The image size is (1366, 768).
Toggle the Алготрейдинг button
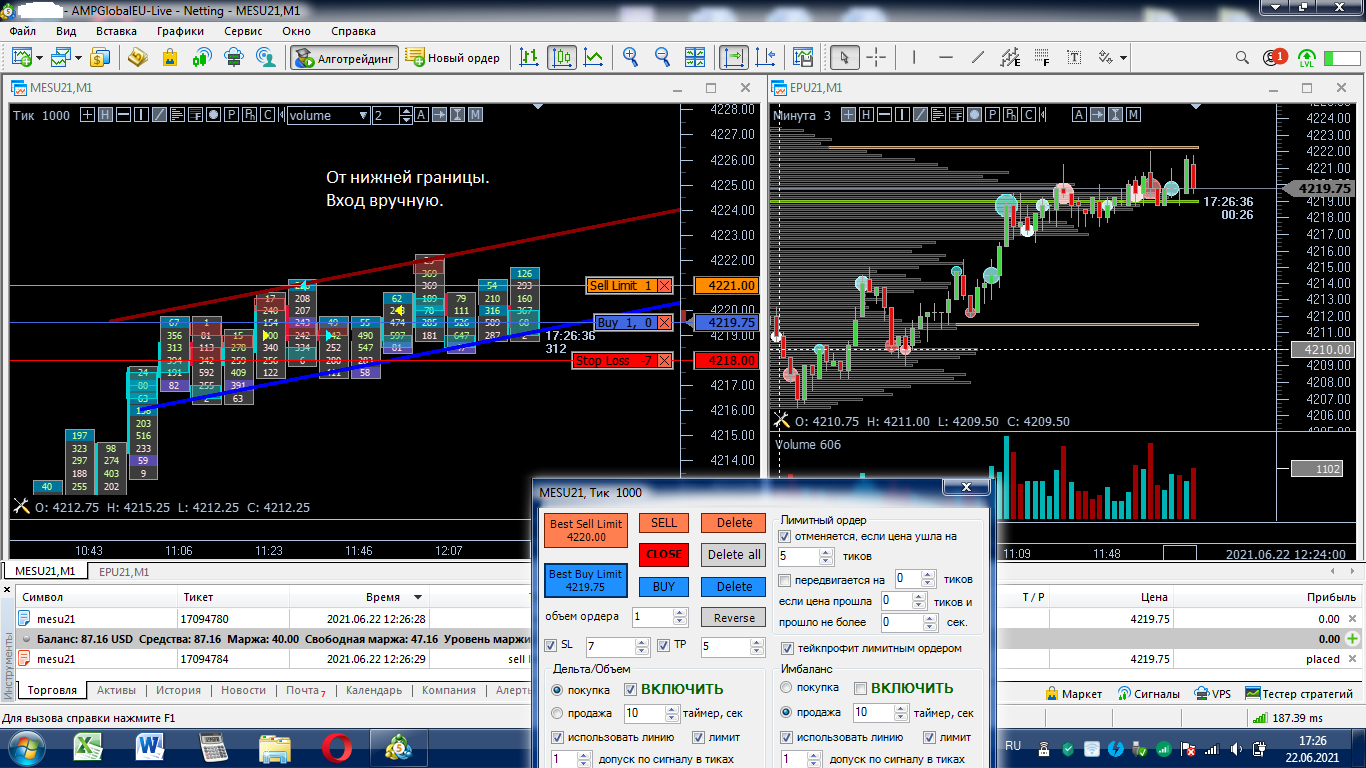pos(345,57)
